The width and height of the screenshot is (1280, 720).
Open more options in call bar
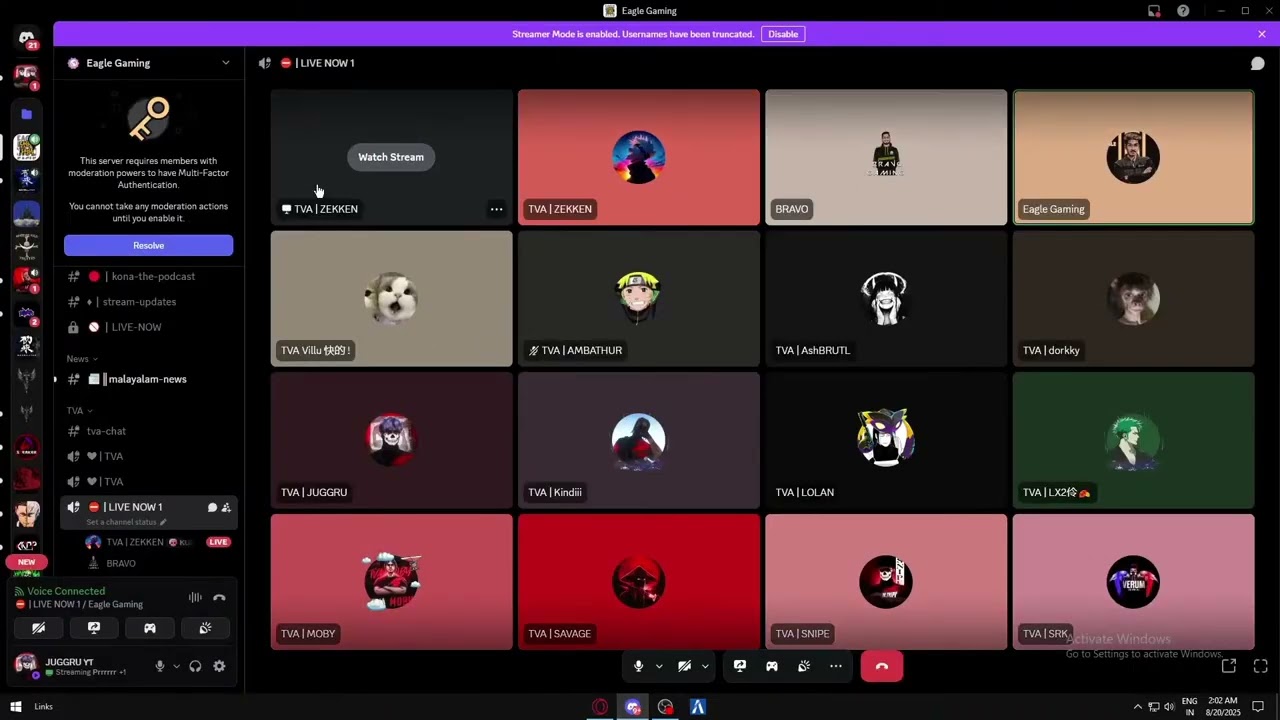tap(836, 666)
